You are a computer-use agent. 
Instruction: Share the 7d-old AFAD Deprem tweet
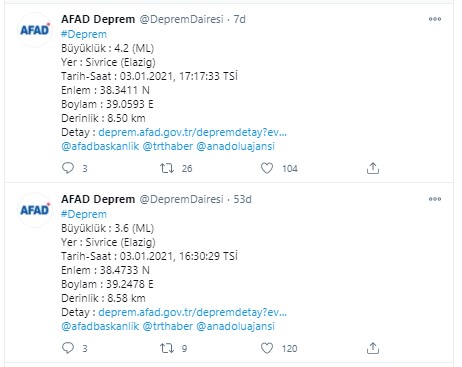pyautogui.click(x=373, y=168)
